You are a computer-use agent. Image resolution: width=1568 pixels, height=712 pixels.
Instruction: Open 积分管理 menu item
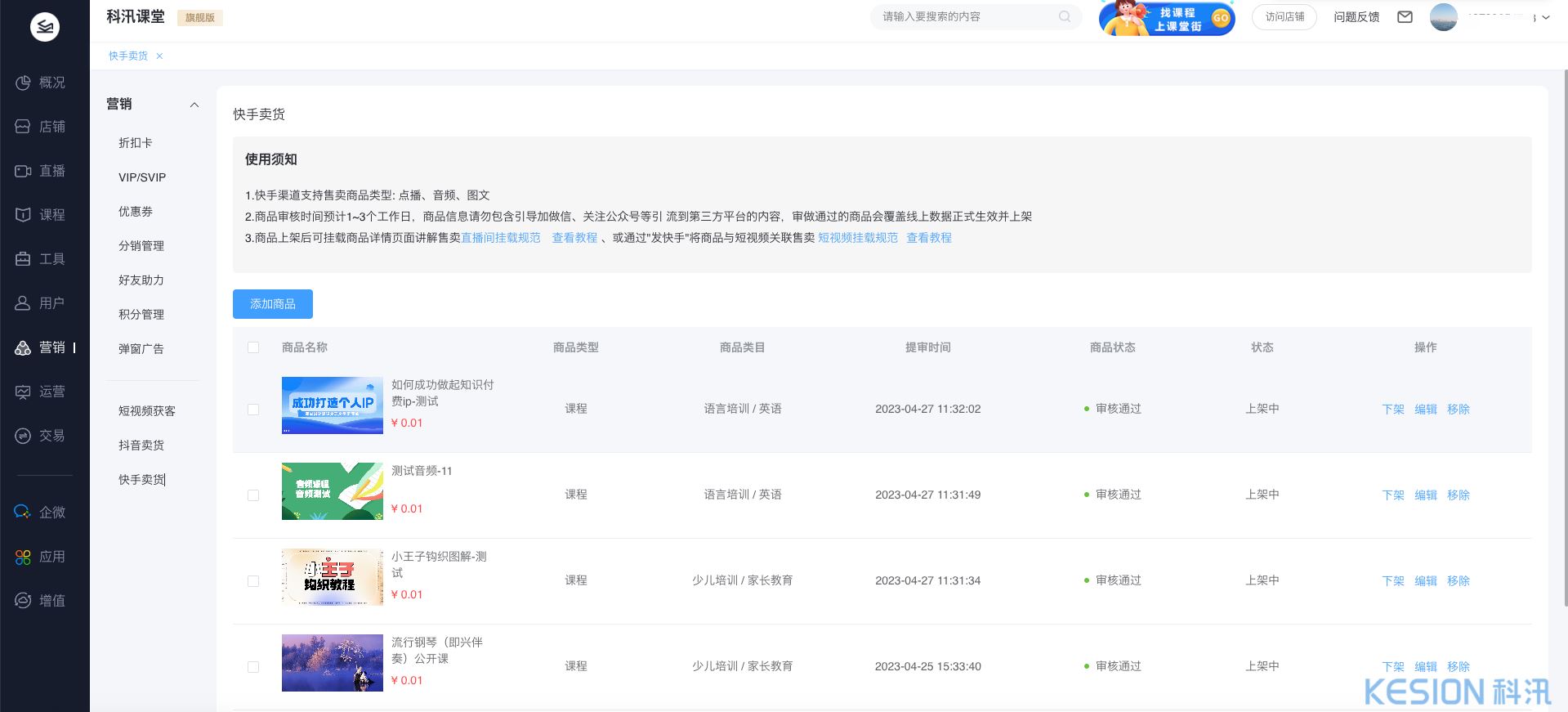(141, 315)
